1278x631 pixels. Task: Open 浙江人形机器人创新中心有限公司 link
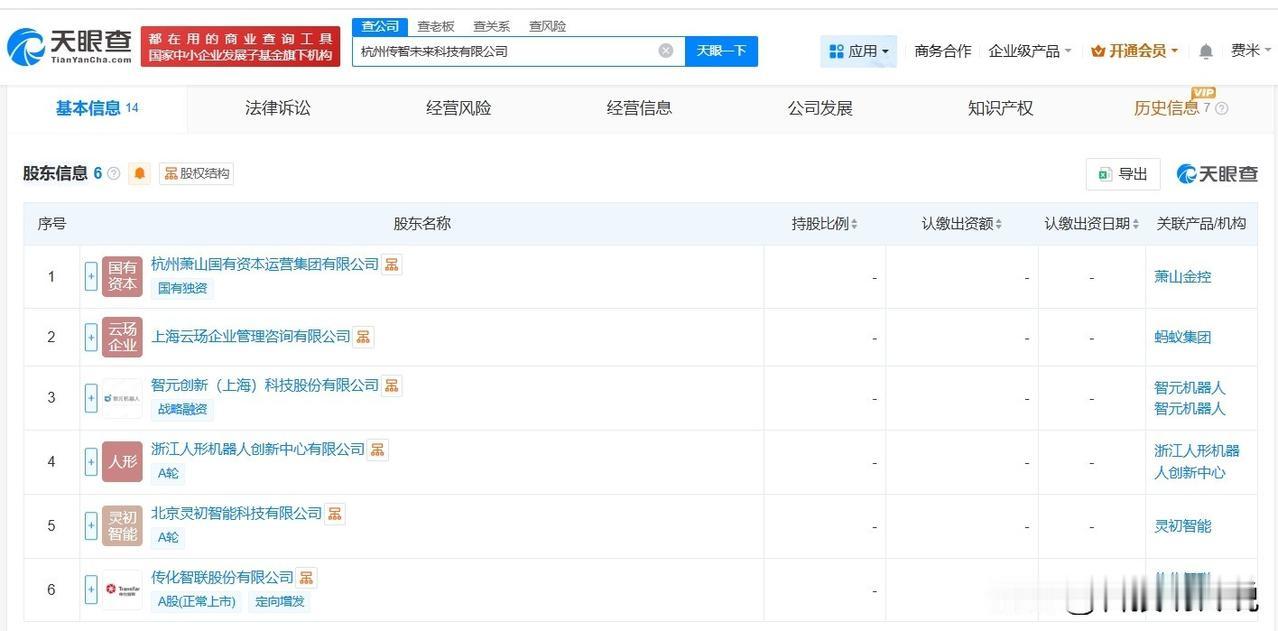pyautogui.click(x=258, y=449)
